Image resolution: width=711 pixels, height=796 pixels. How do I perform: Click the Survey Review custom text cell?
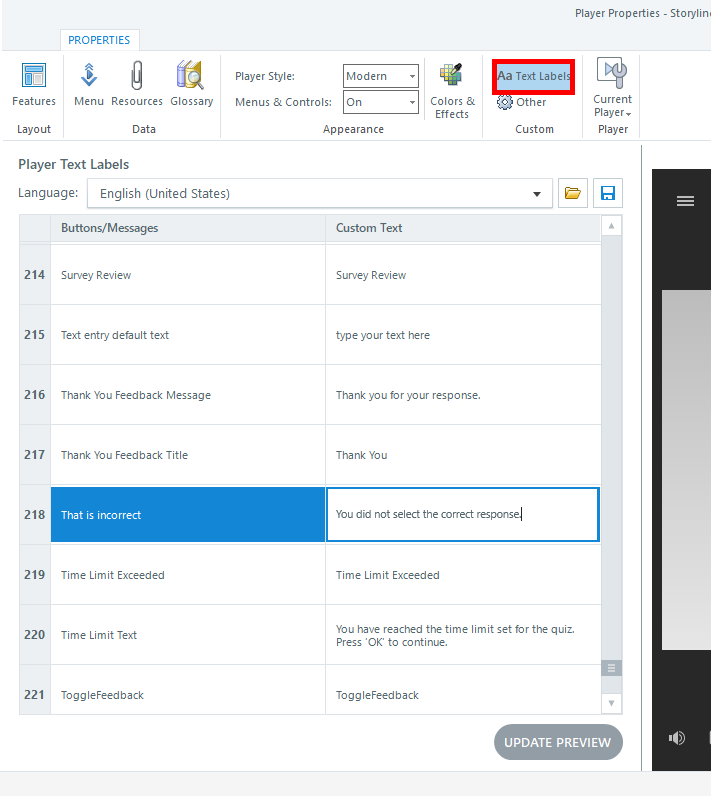point(463,275)
